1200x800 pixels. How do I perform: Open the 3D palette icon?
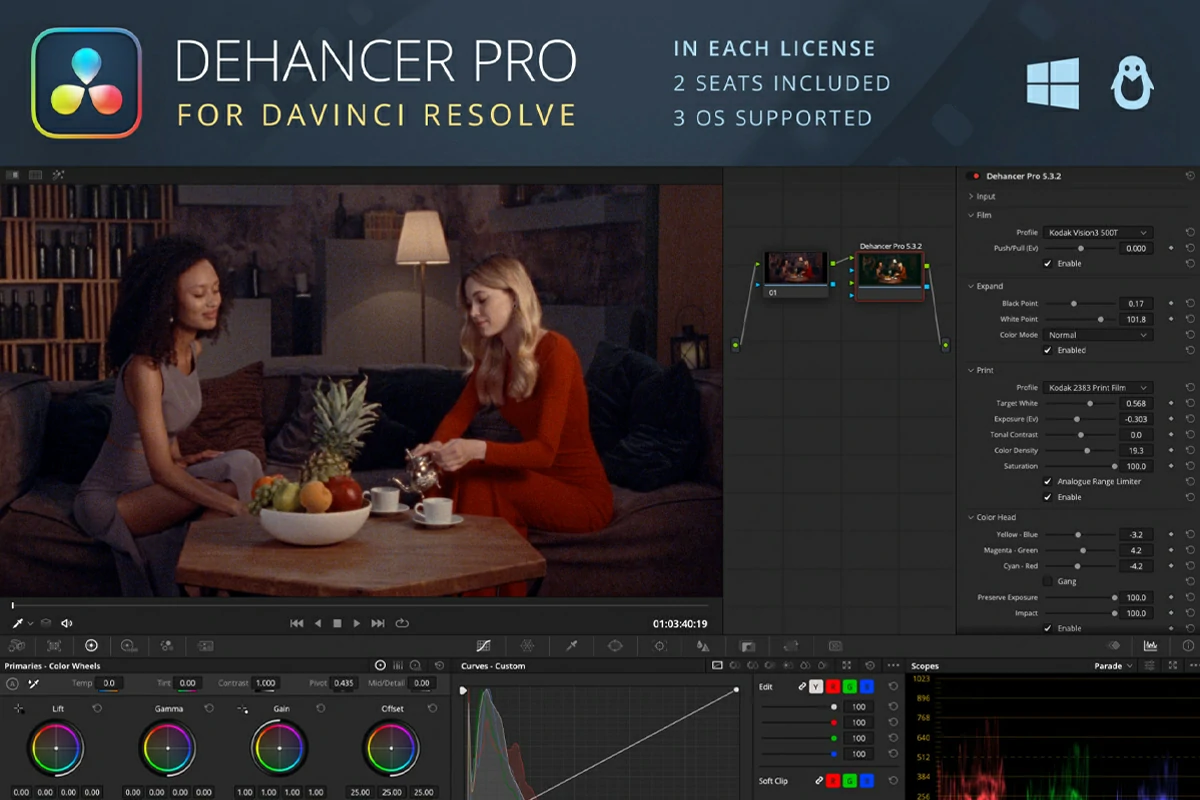[835, 646]
